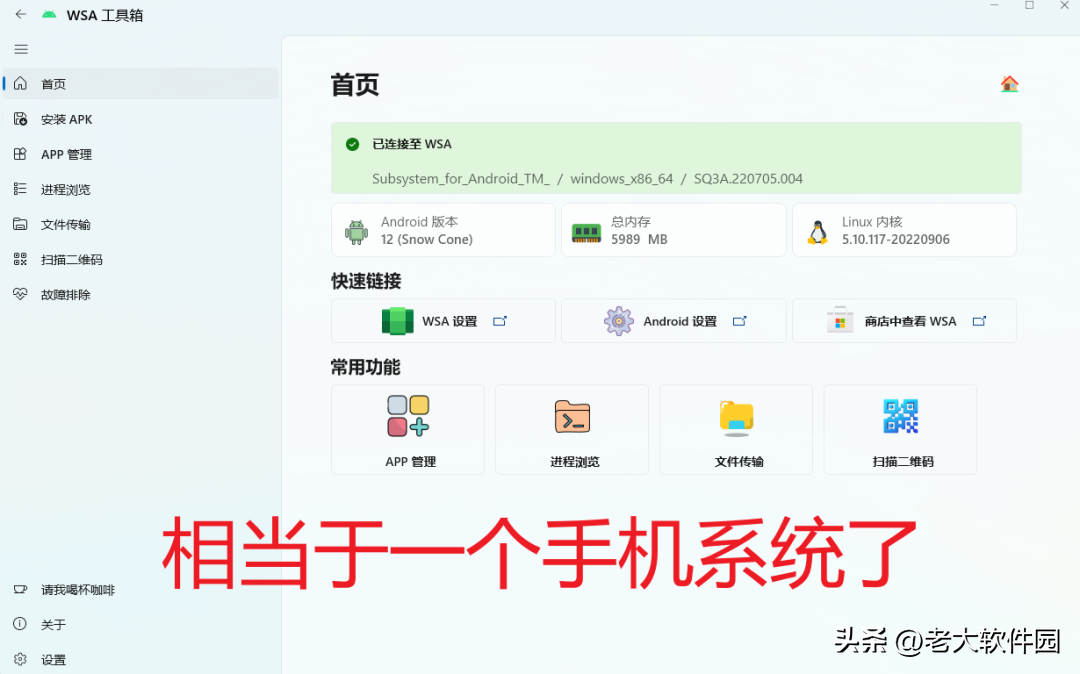
Task: Click the folder icon beside 文件传输 in the sidebar
Action: coord(20,224)
